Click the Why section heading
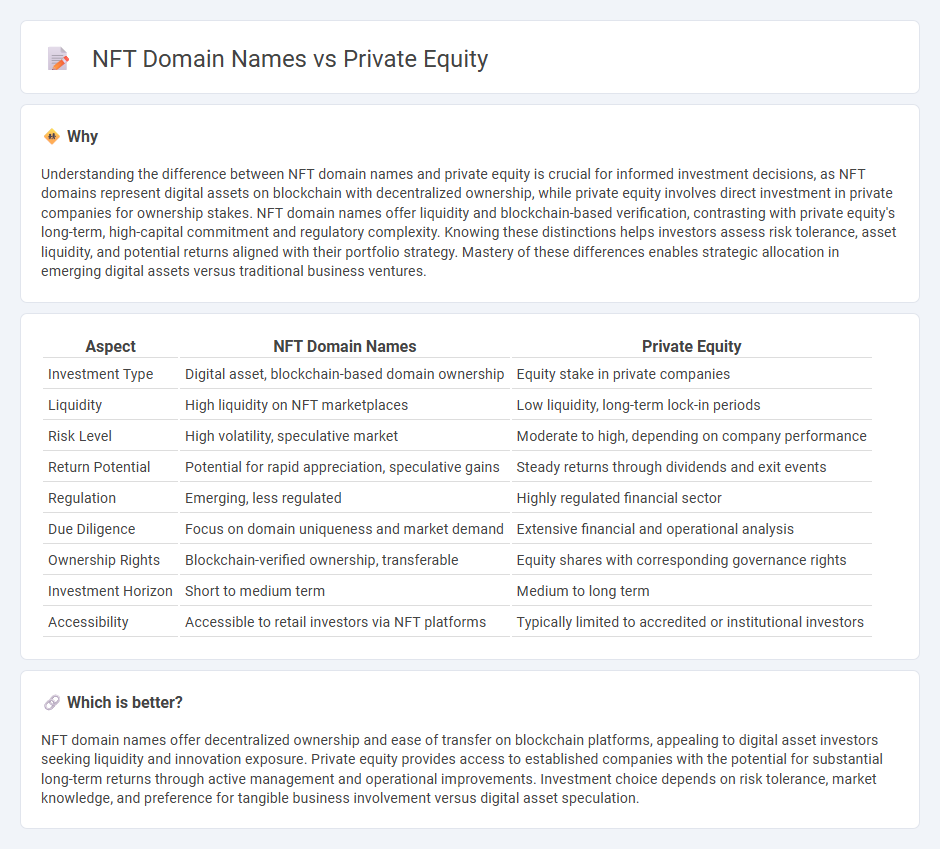Screen dimensions: 940x849 point(83,136)
